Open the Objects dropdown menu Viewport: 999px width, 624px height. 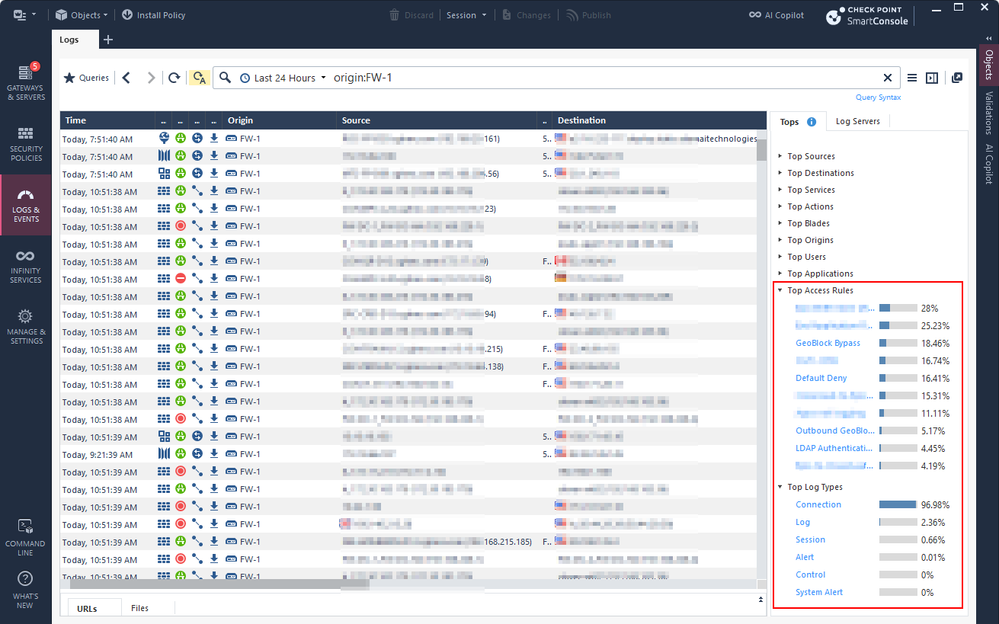click(82, 15)
